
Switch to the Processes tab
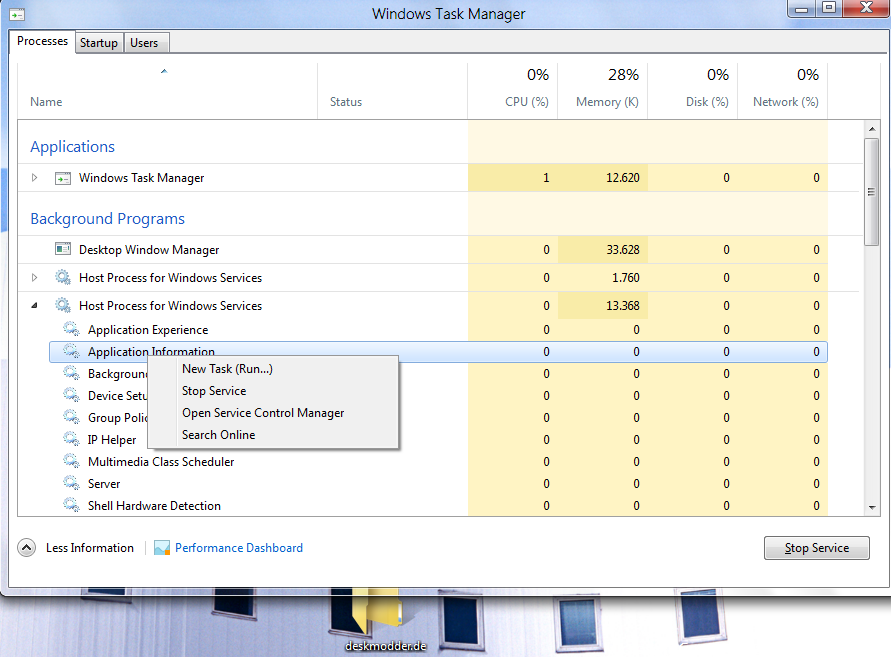click(x=42, y=41)
